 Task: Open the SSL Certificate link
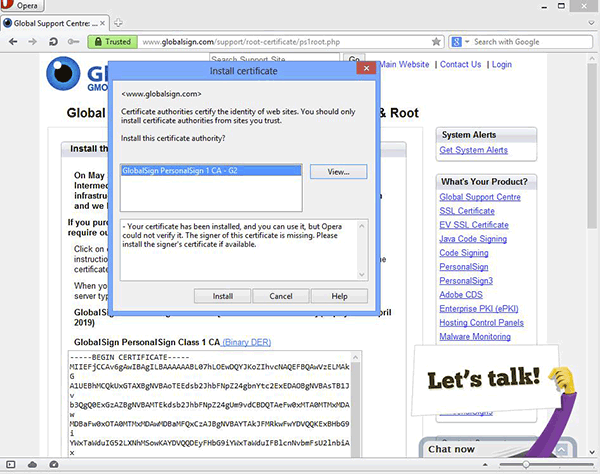(467, 211)
